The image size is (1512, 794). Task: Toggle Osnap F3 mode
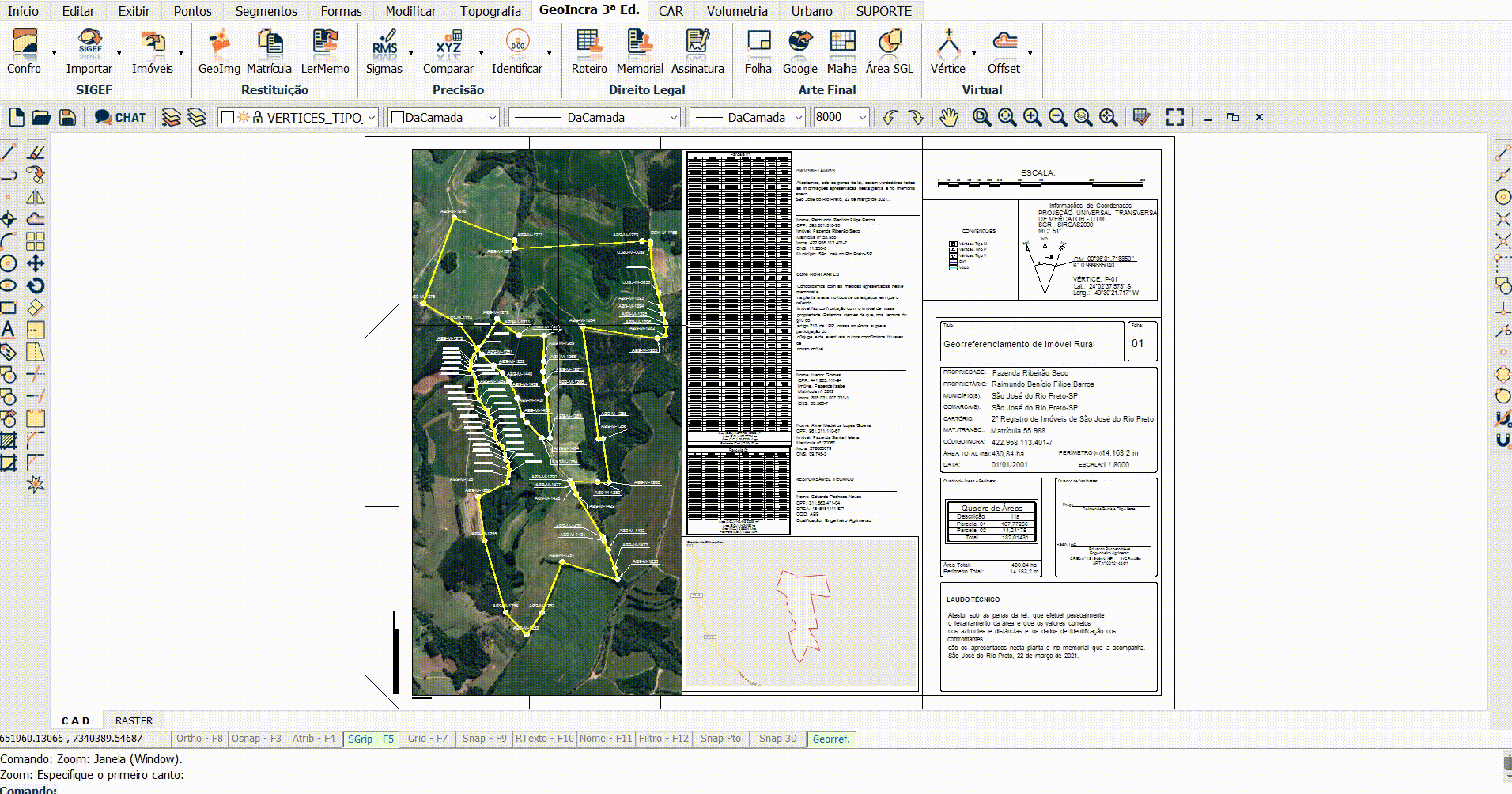coord(256,739)
